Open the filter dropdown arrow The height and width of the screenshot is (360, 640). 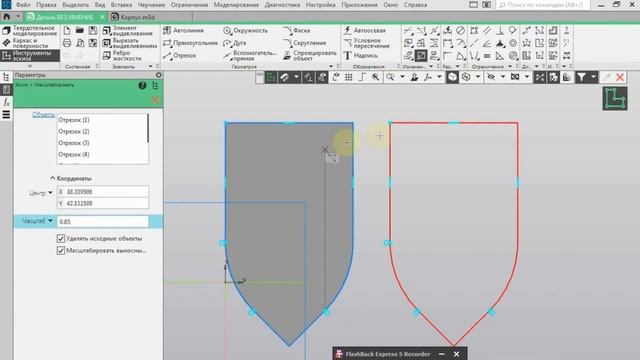pyautogui.click(x=593, y=77)
